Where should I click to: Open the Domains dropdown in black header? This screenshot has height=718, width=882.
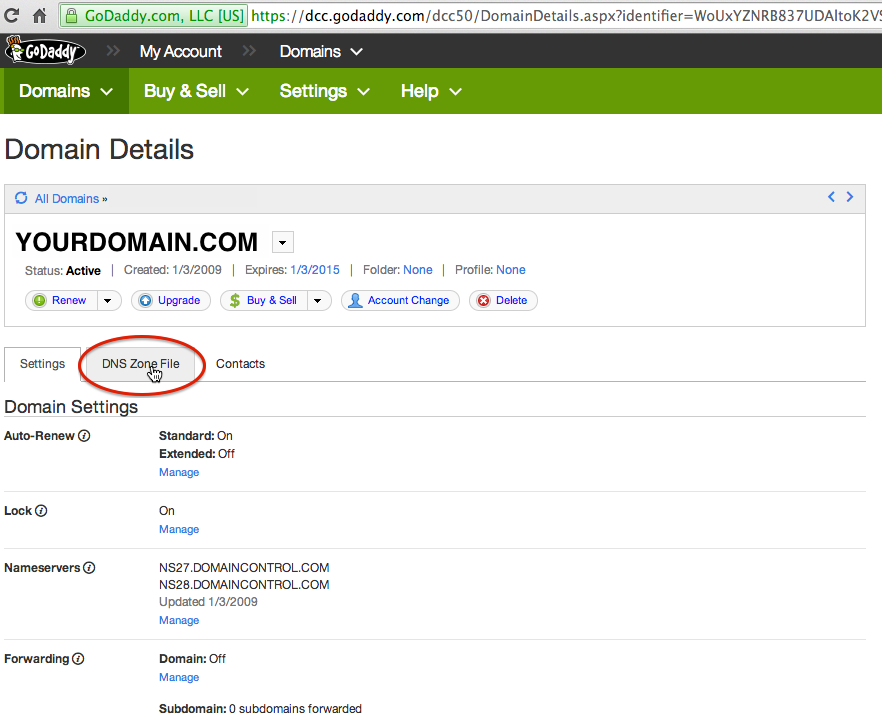click(321, 51)
